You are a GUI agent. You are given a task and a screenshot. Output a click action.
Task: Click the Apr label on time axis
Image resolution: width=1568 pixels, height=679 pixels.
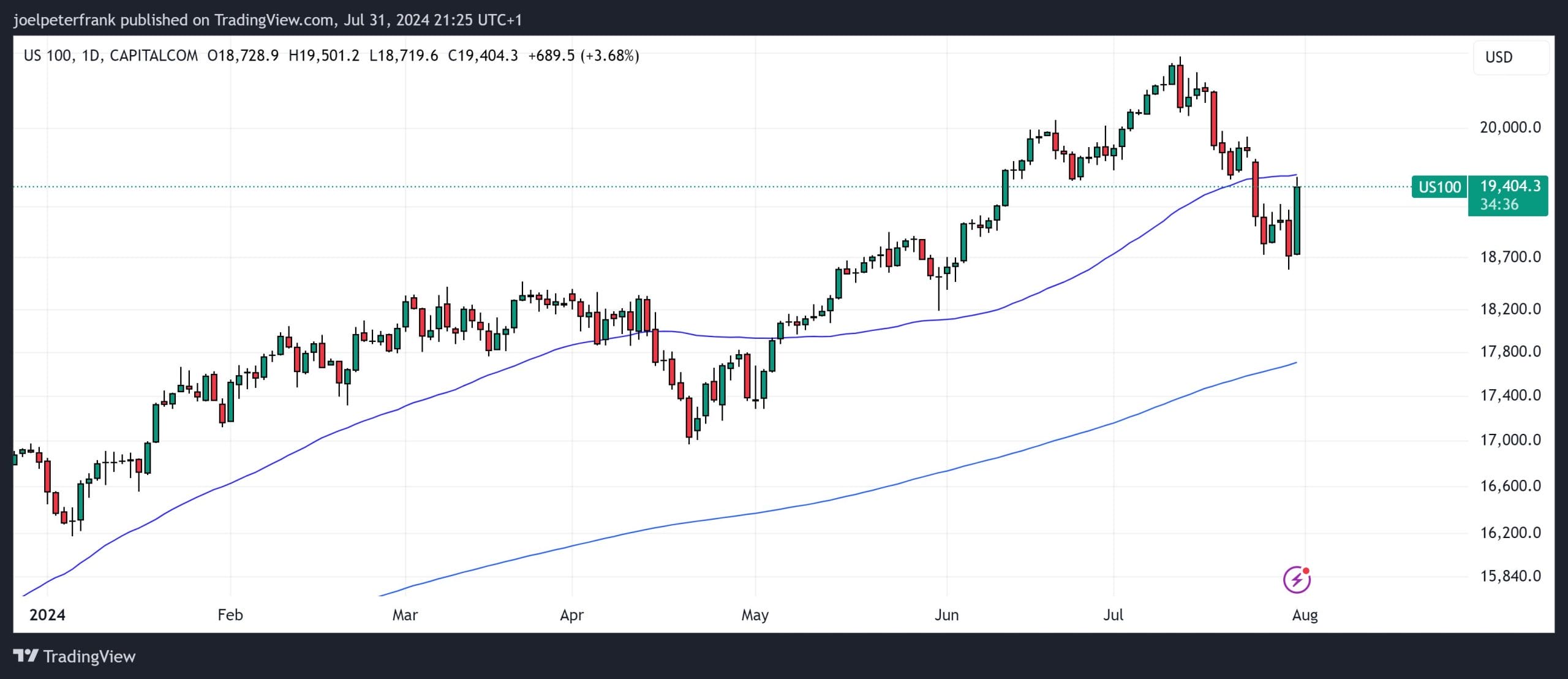(x=571, y=615)
